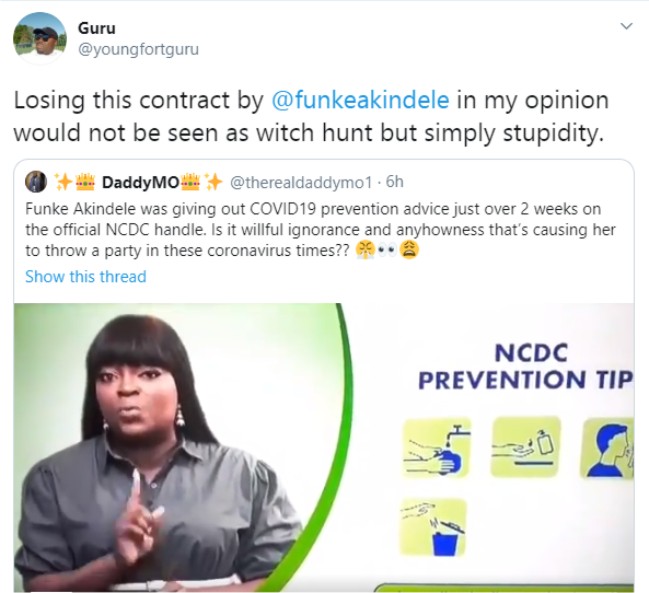Open Guru's profile avatar
Viewport: 649px width, 593px height.
click(40, 38)
